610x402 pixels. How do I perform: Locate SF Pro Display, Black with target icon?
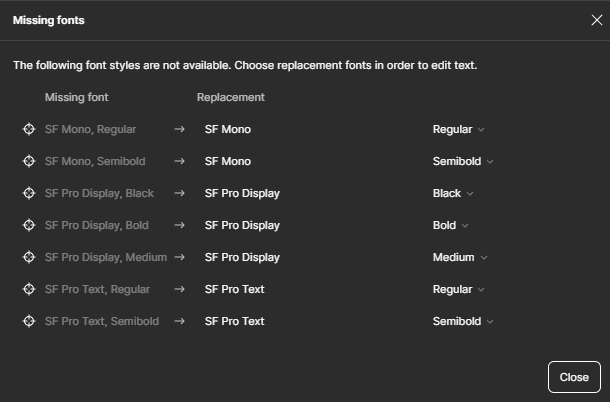pos(29,193)
